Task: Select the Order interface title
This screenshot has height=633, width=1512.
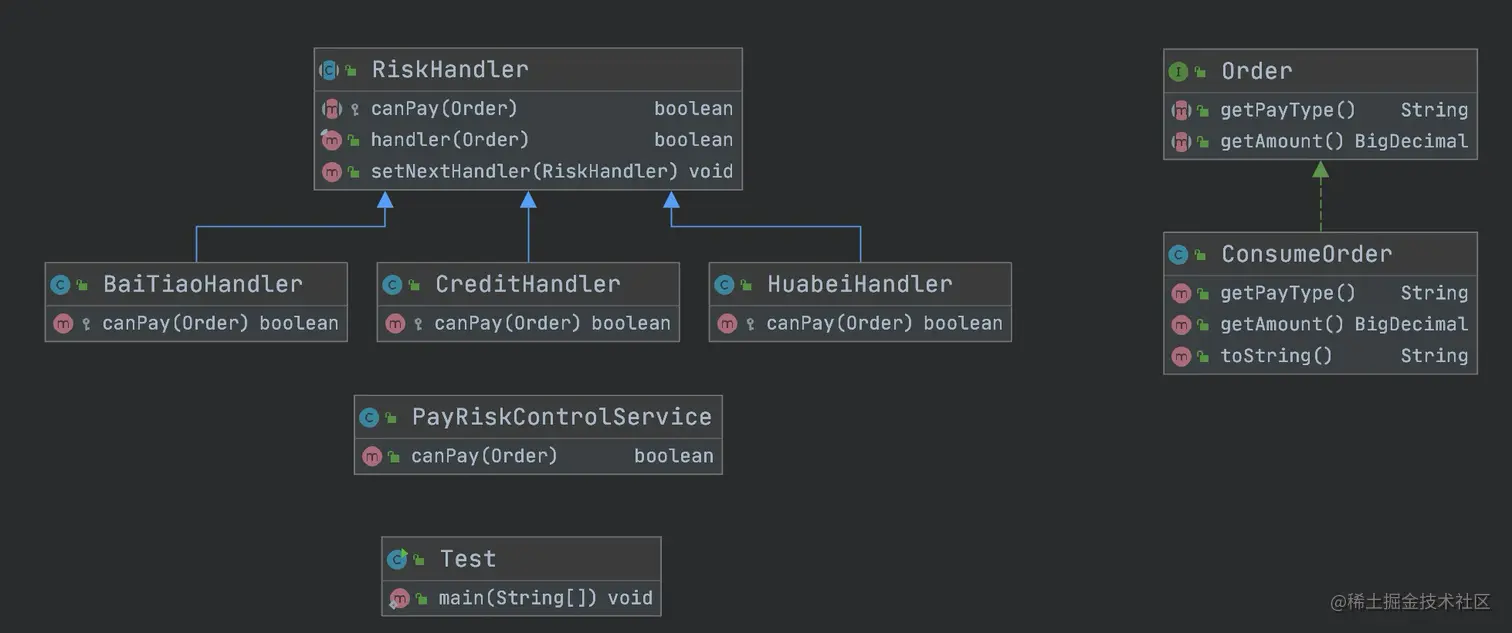Action: [1257, 71]
